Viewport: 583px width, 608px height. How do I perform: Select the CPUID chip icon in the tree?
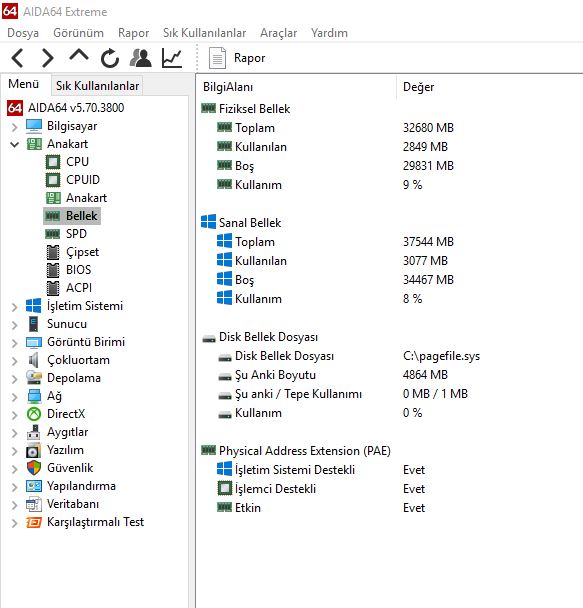[x=53, y=180]
